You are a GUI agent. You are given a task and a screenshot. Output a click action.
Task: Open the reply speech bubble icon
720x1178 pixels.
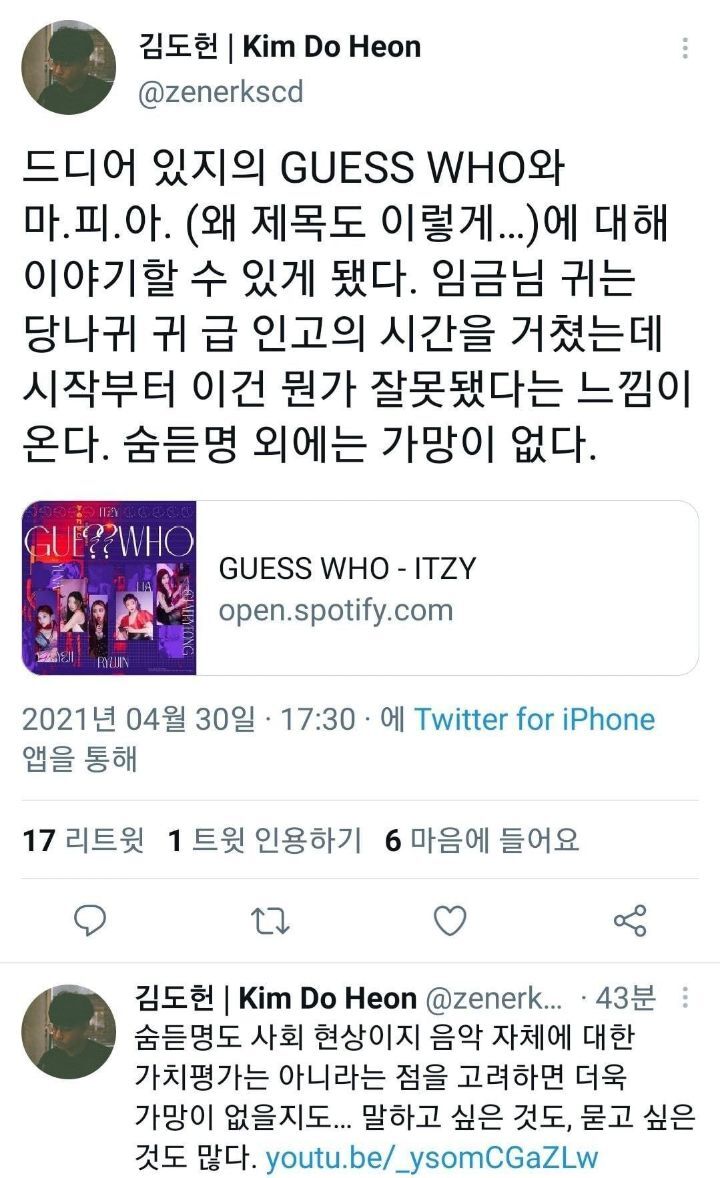[x=89, y=920]
